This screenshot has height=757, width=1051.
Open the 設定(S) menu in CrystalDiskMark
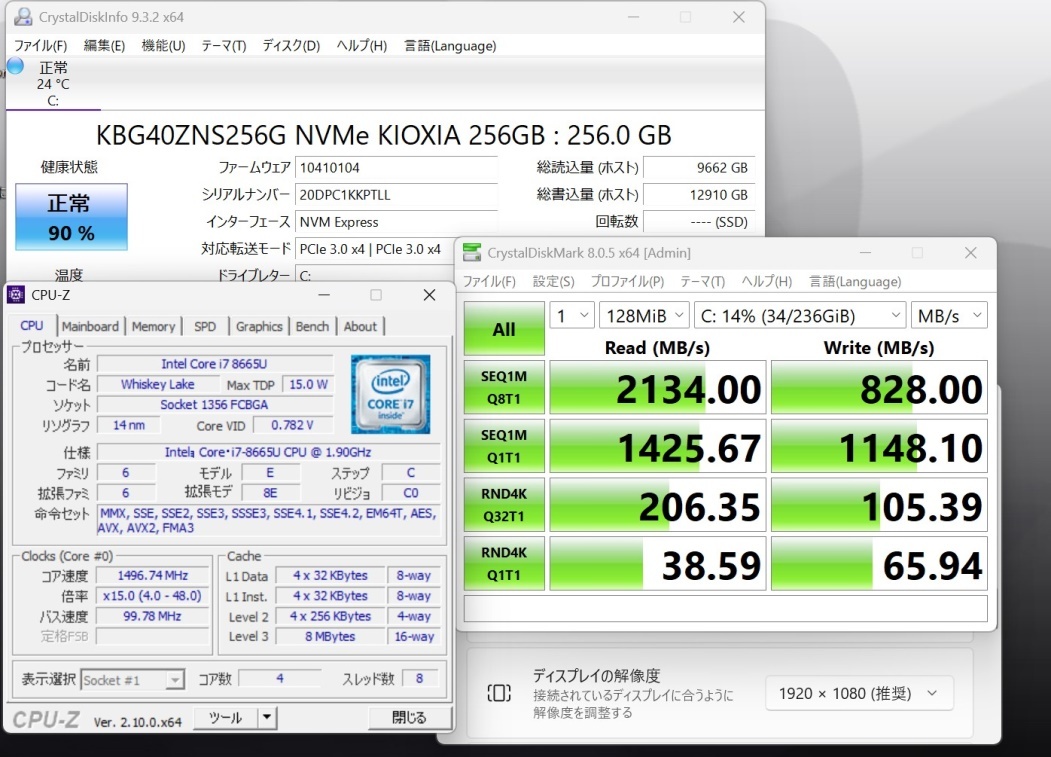tap(554, 282)
